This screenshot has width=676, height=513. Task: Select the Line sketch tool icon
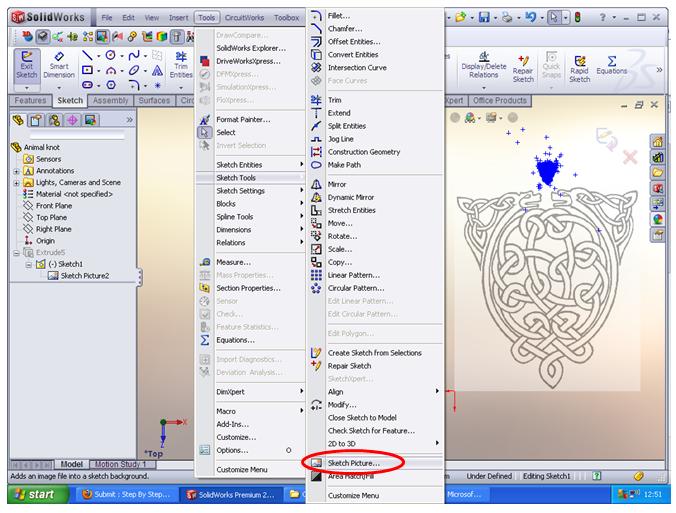pyautogui.click(x=87, y=55)
